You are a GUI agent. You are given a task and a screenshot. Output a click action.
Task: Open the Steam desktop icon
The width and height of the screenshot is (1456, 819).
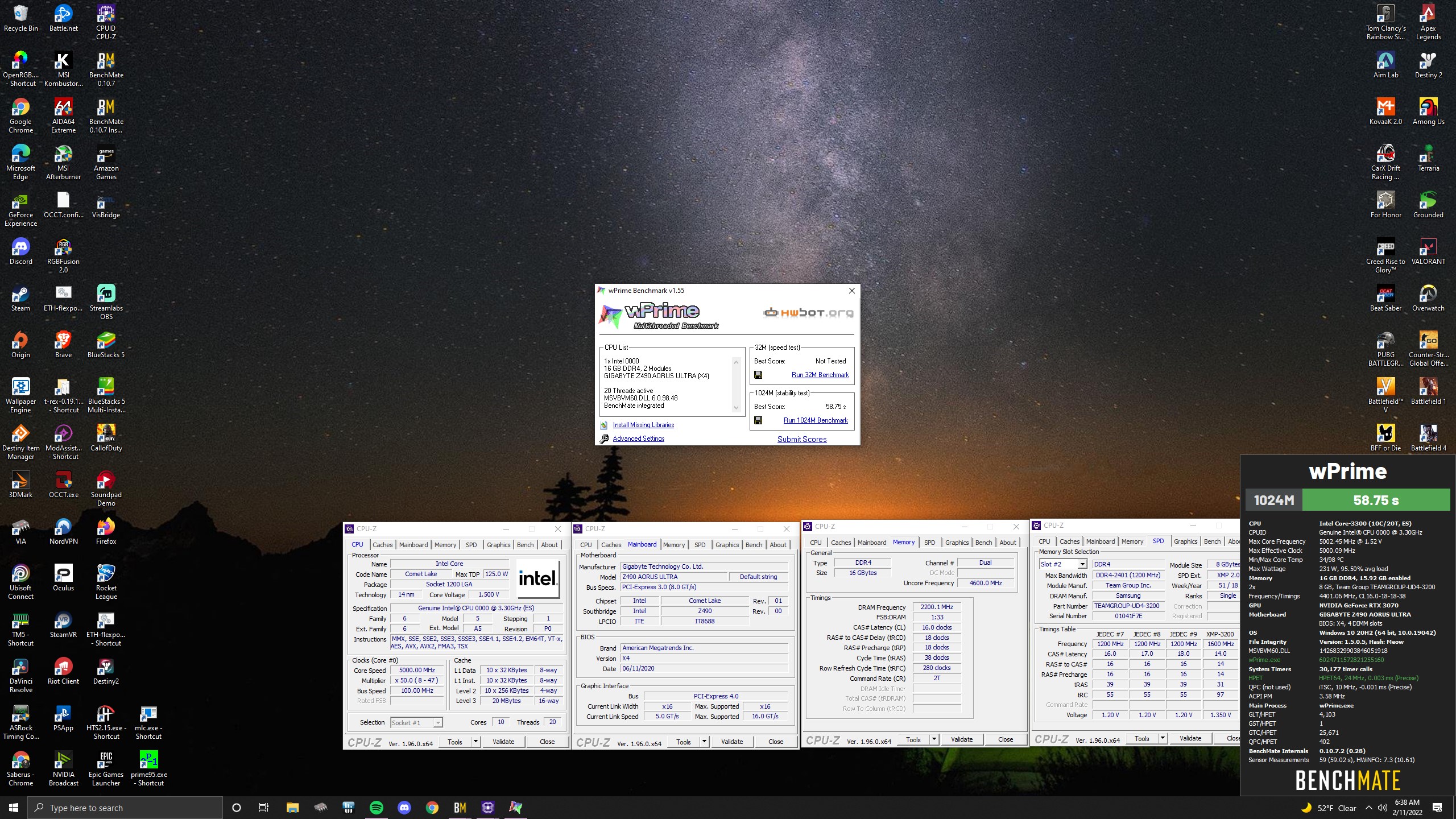pyautogui.click(x=20, y=298)
